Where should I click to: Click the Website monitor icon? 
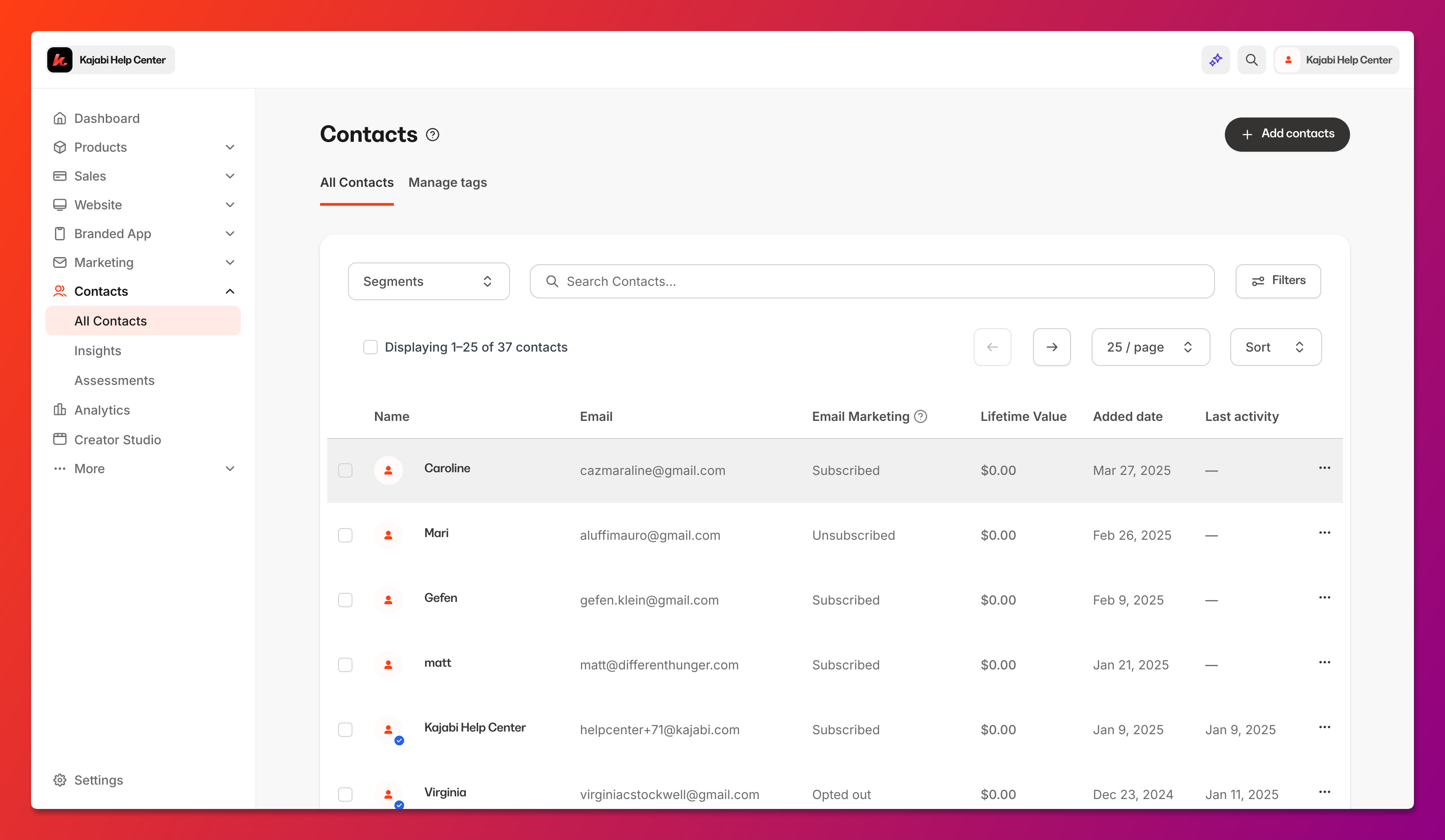tap(59, 205)
